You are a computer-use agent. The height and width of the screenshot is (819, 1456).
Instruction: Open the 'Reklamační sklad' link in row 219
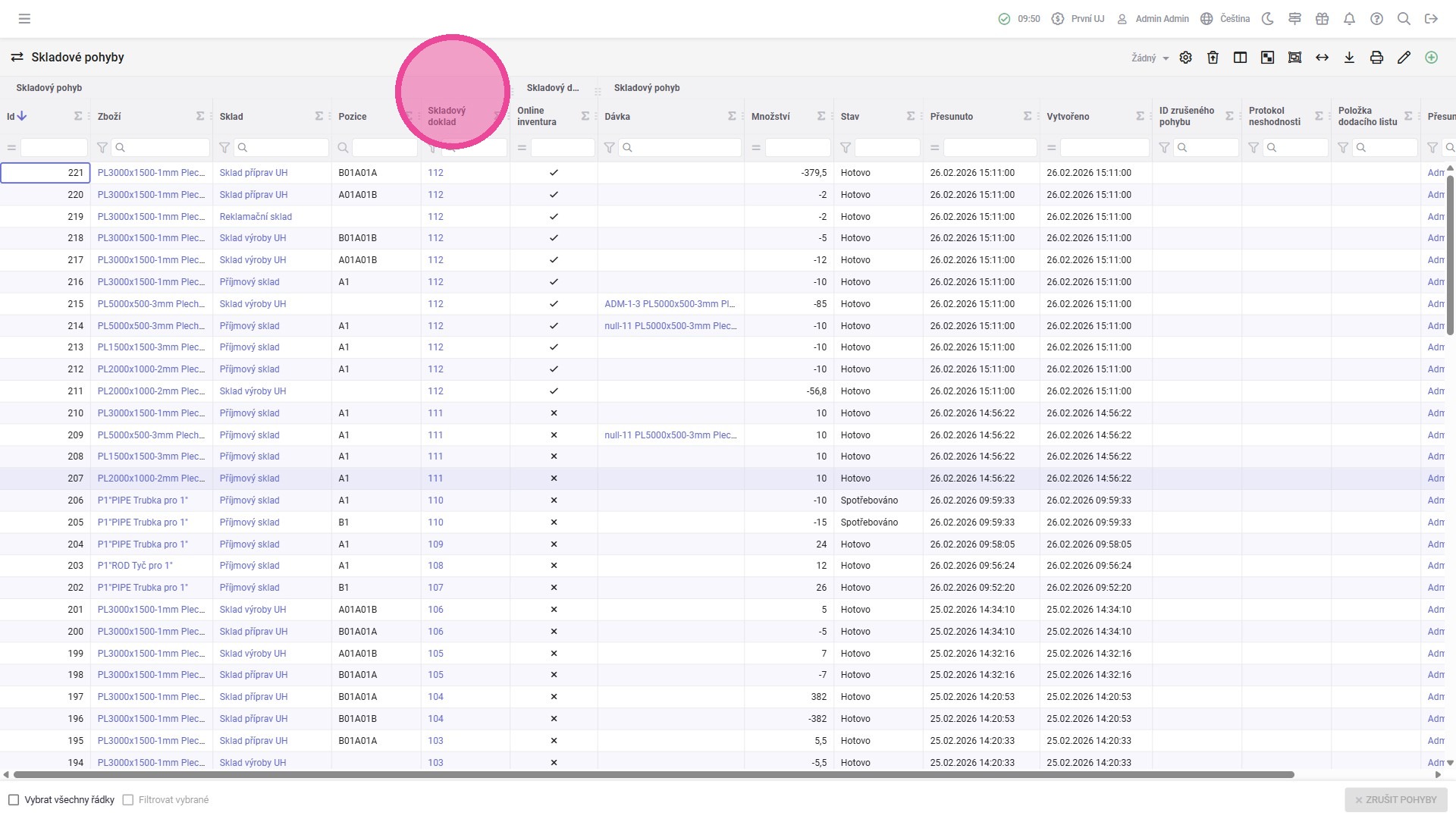pos(256,217)
